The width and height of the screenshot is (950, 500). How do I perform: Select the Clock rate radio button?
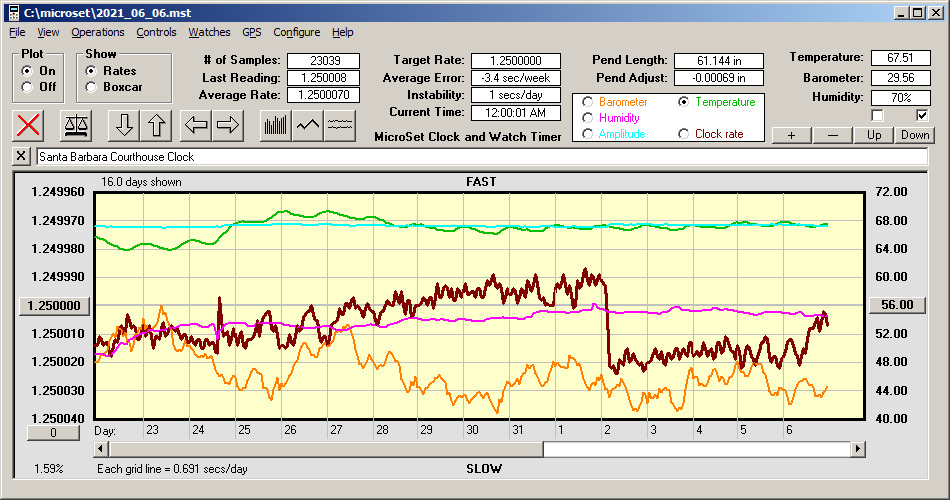[683, 133]
